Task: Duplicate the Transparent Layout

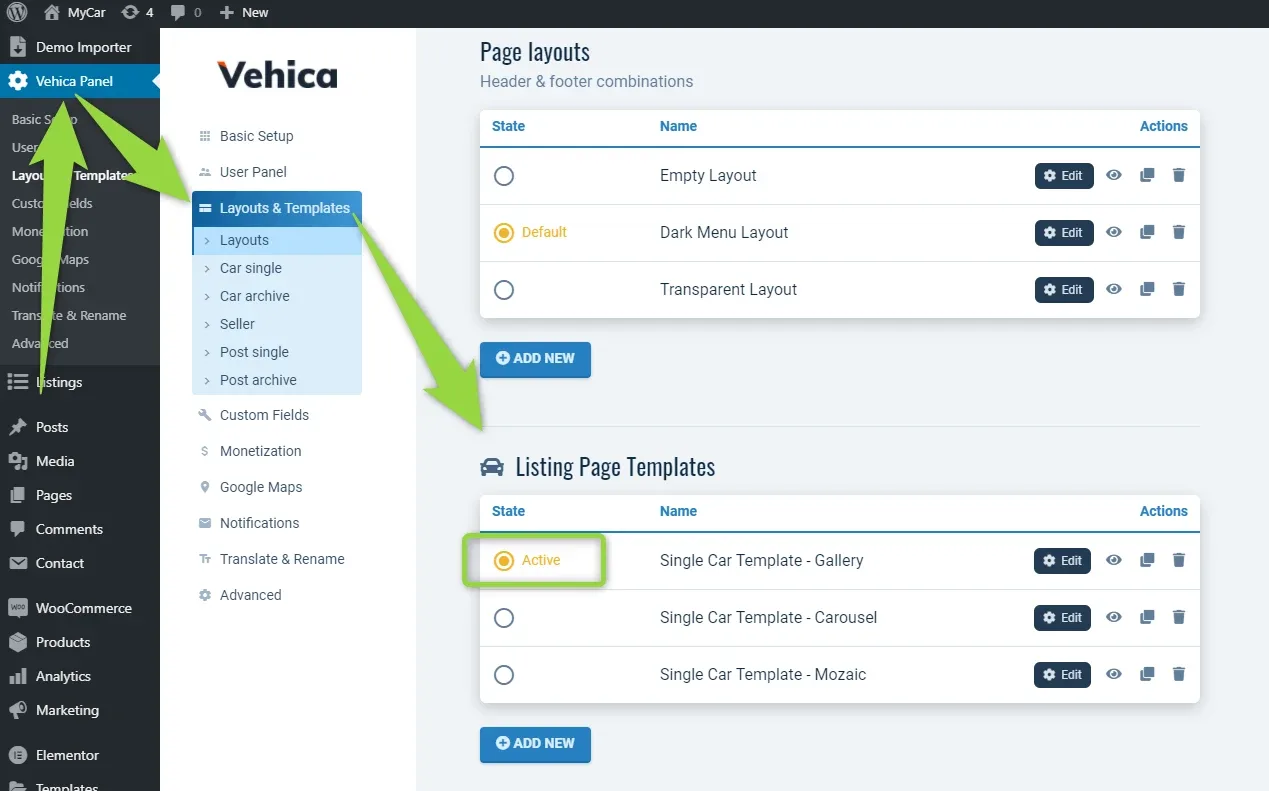Action: [1147, 289]
